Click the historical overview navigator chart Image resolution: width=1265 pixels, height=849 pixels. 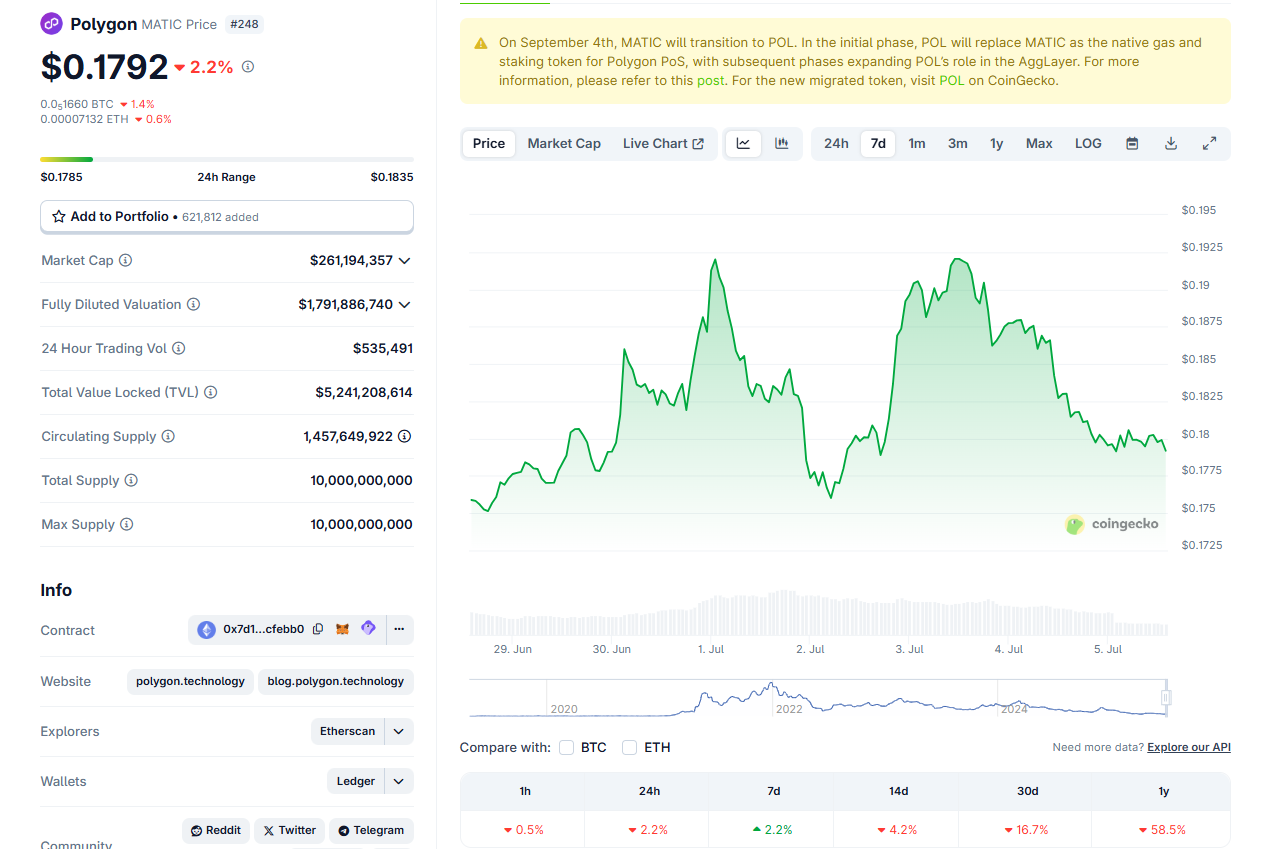click(818, 697)
